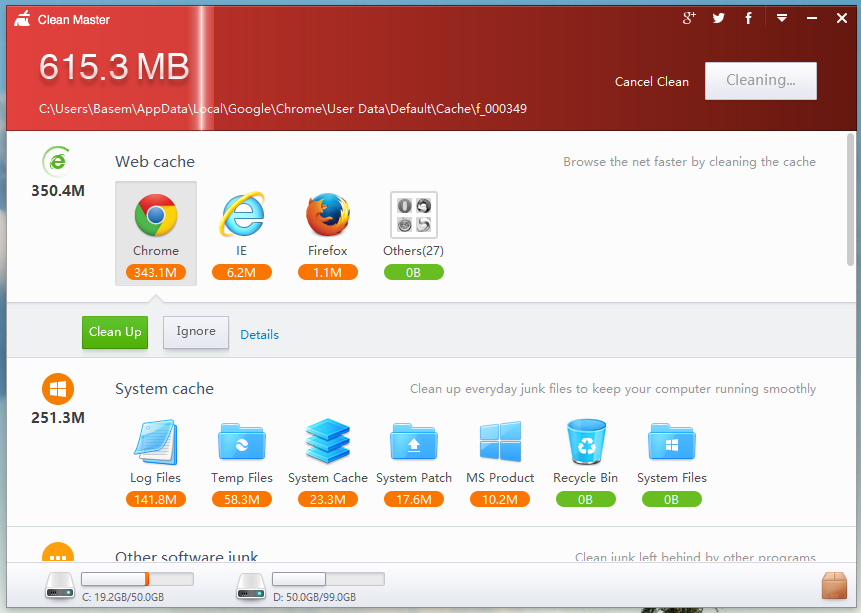
Task: Click the Recycle Bin 0B badge
Action: pyautogui.click(x=585, y=499)
